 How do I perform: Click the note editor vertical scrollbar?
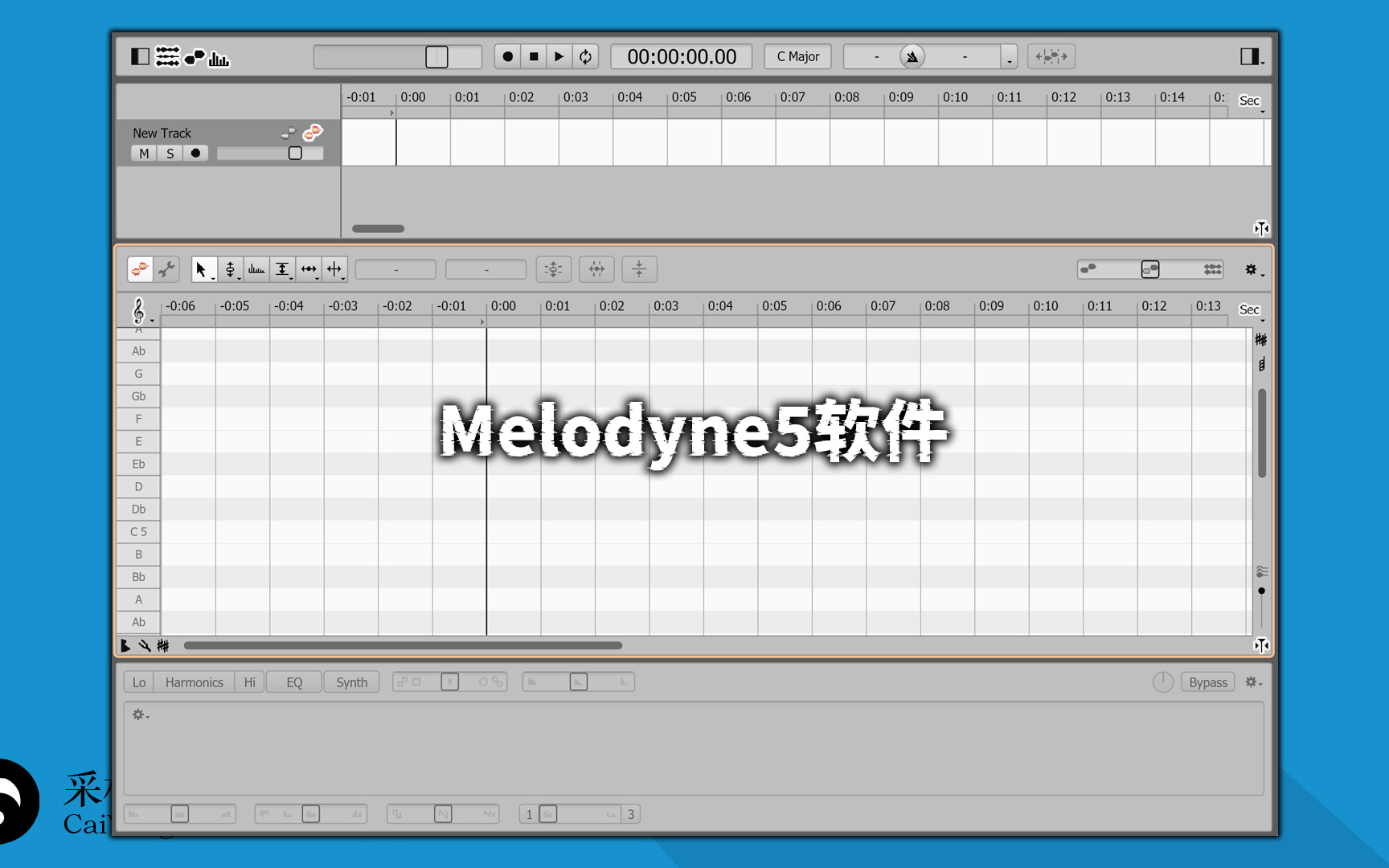(1262, 433)
